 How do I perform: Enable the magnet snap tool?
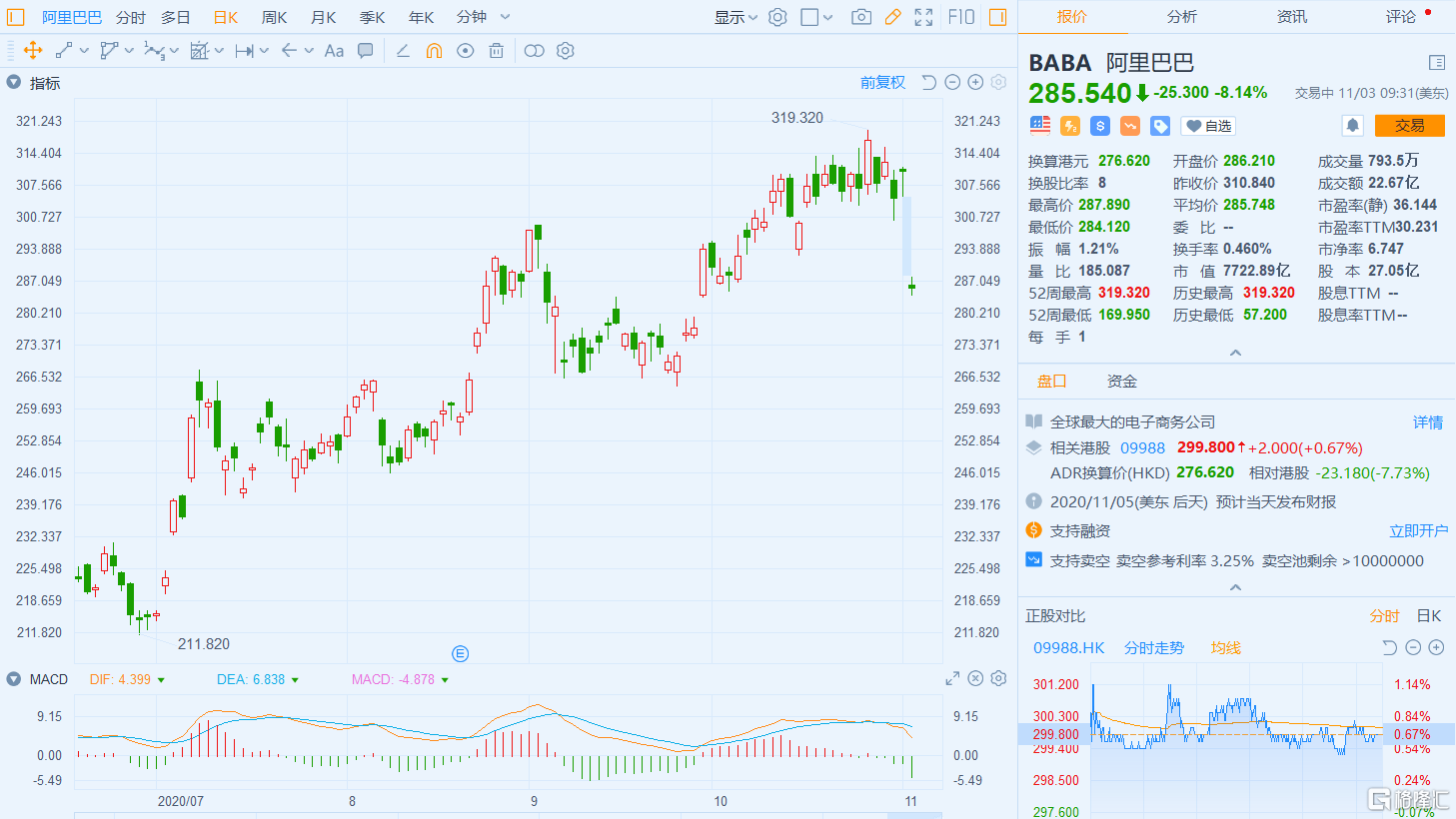434,51
